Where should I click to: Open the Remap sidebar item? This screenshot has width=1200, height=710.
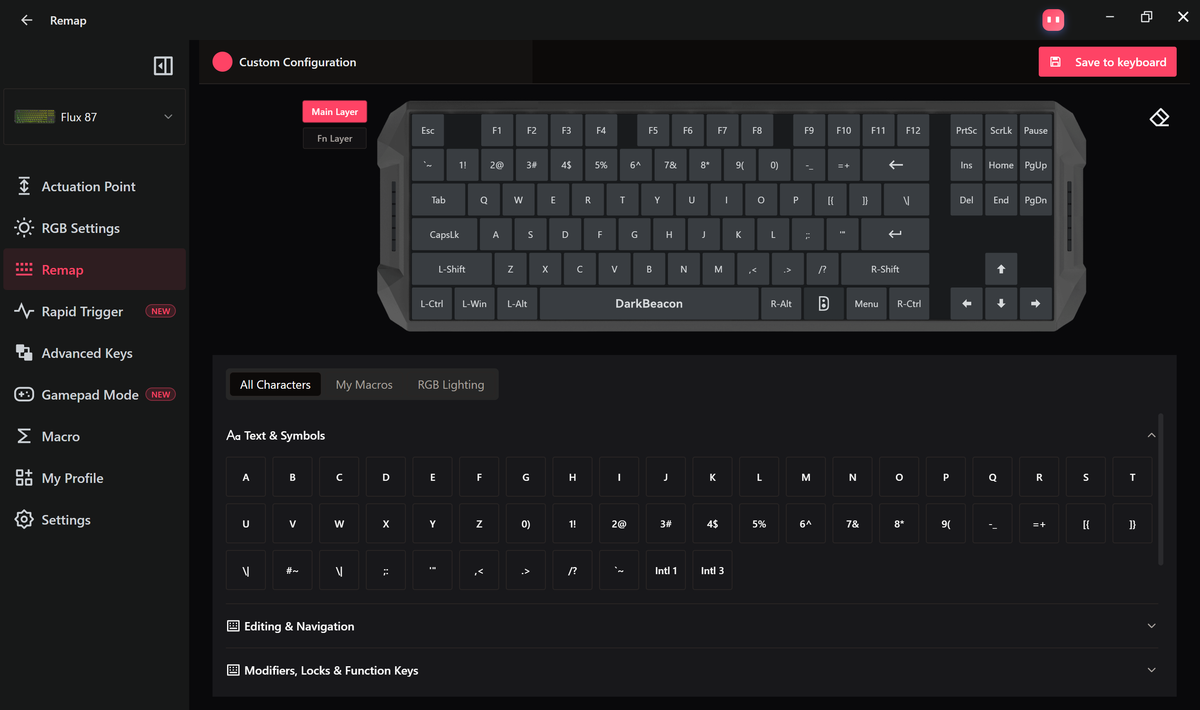pyautogui.click(x=93, y=270)
